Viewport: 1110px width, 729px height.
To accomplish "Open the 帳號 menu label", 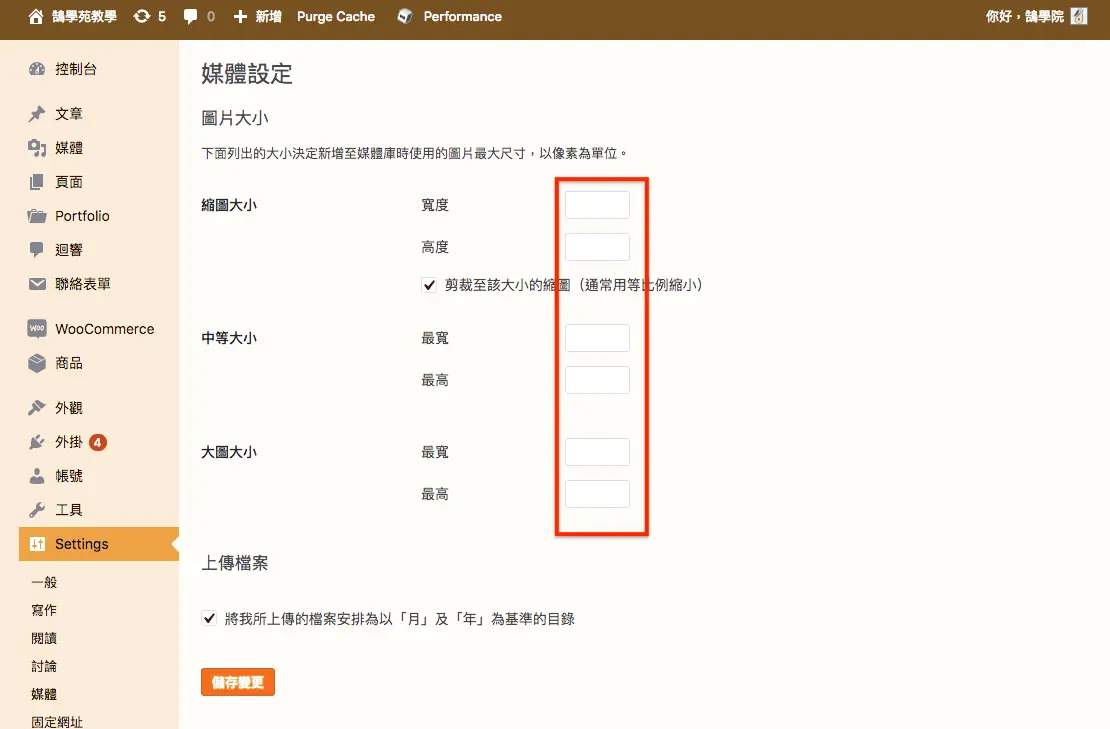I will click(69, 476).
